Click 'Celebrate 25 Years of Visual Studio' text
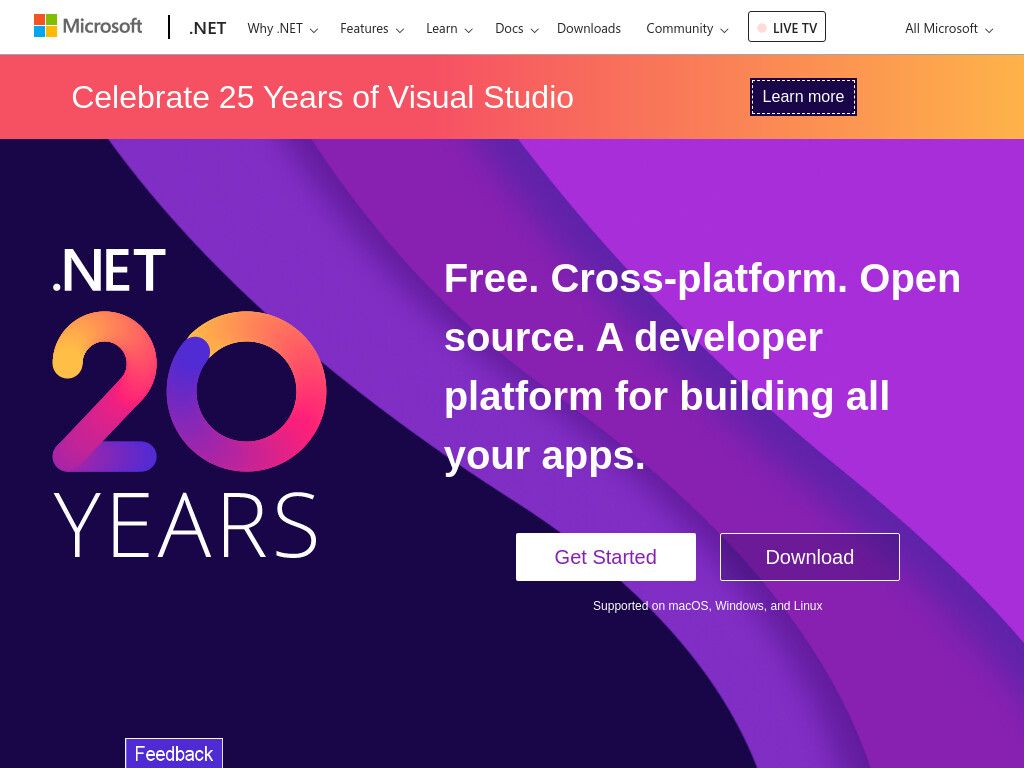1024x768 pixels. pyautogui.click(x=322, y=97)
